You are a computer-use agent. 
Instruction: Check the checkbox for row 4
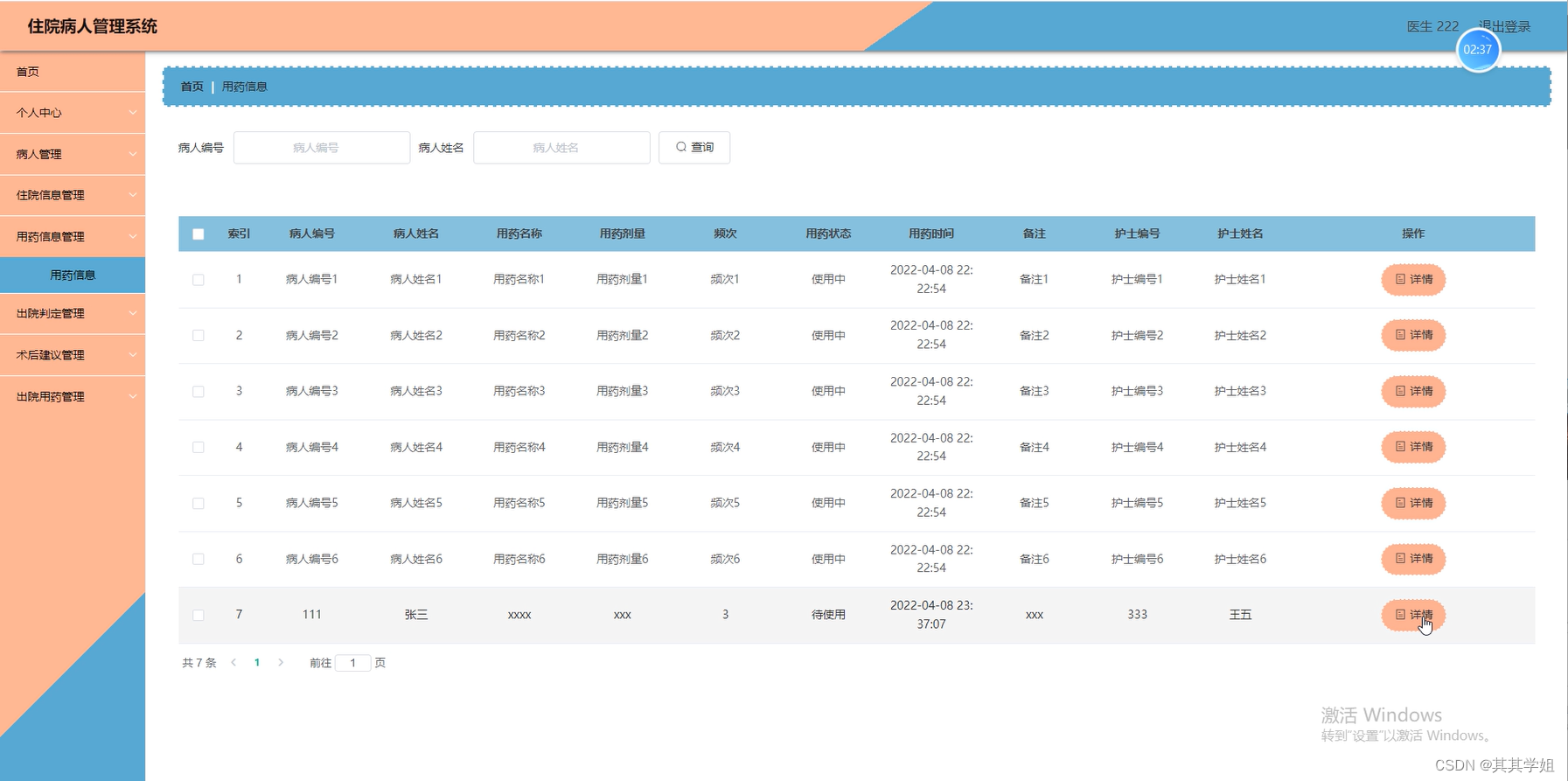point(199,448)
